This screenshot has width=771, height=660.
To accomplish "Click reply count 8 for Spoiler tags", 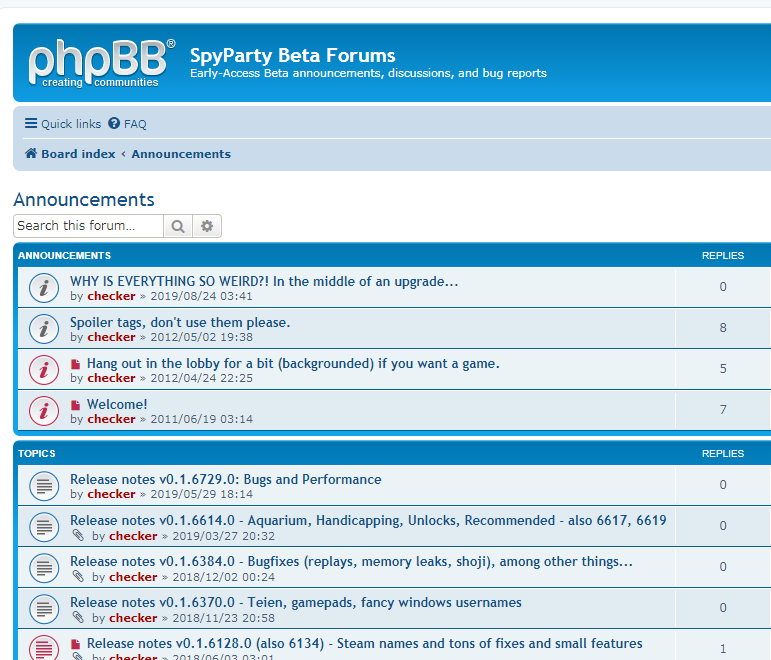I will click(723, 328).
